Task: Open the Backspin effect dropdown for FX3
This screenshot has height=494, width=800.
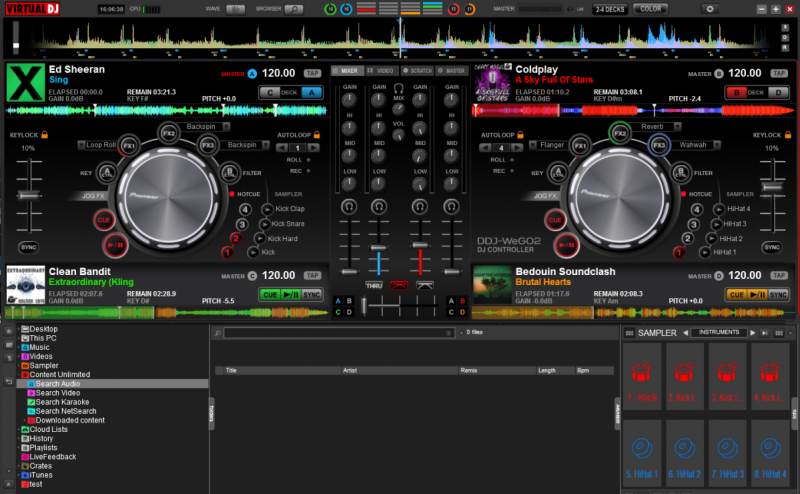Action: pos(266,145)
